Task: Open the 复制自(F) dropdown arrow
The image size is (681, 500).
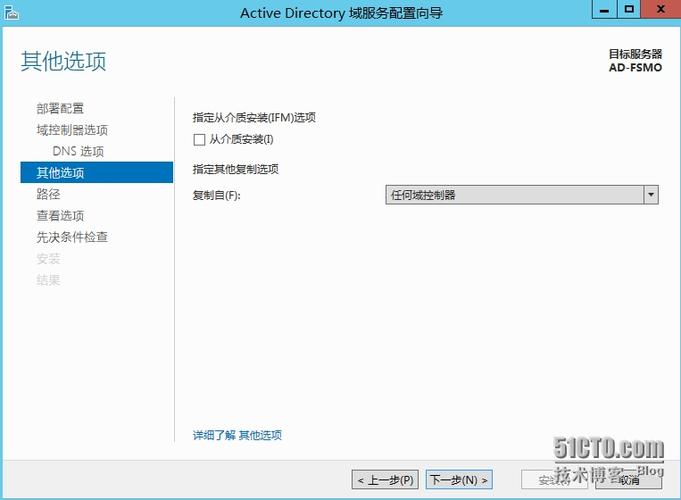Action: 651,195
